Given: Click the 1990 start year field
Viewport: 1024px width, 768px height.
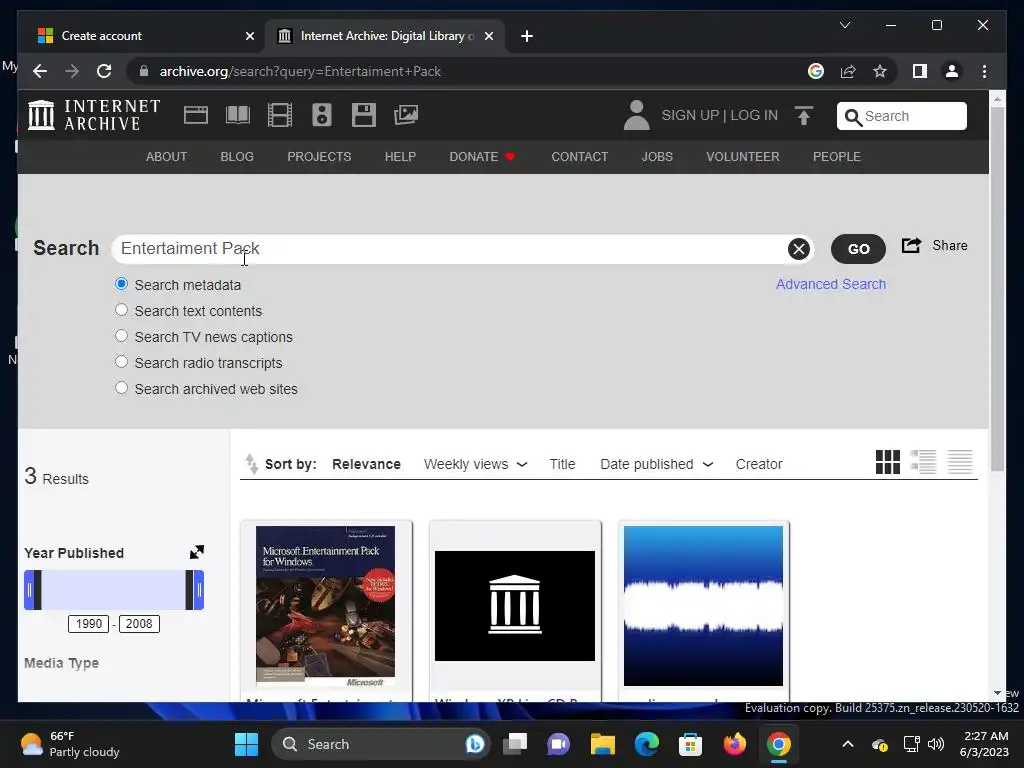Looking at the screenshot, I should click(x=89, y=624).
